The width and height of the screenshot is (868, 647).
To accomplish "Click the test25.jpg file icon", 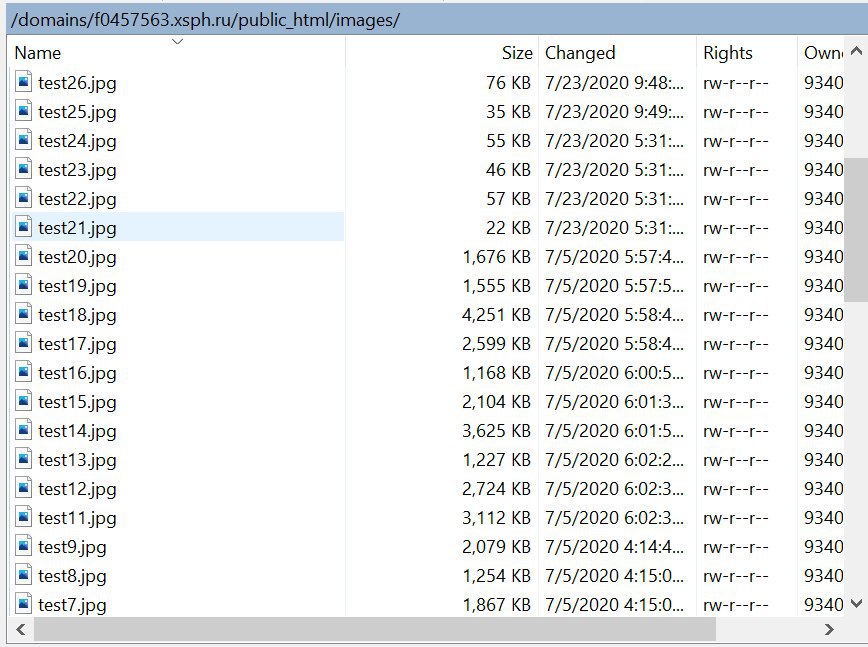I will 23,111.
